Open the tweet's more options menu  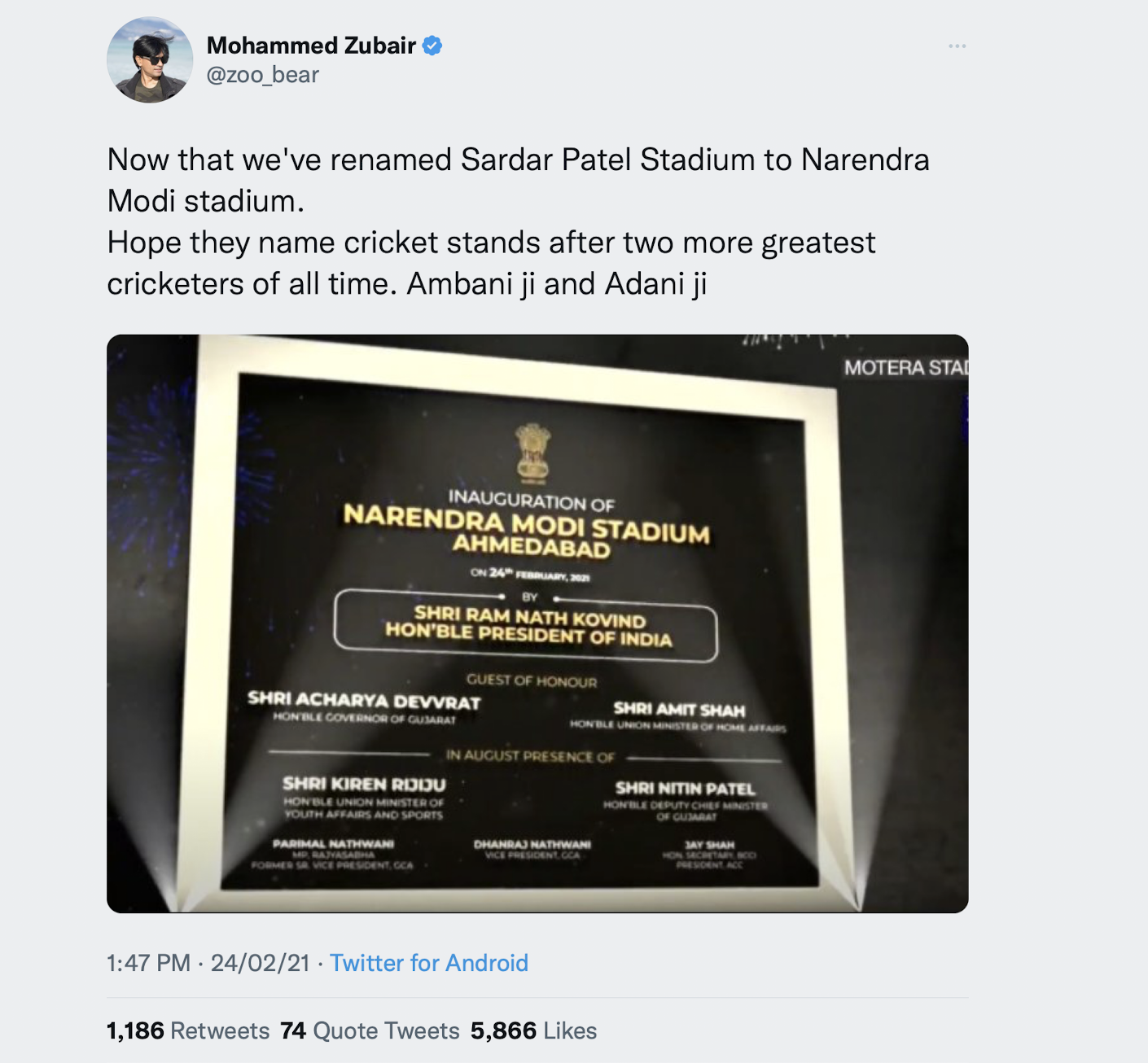[x=957, y=46]
